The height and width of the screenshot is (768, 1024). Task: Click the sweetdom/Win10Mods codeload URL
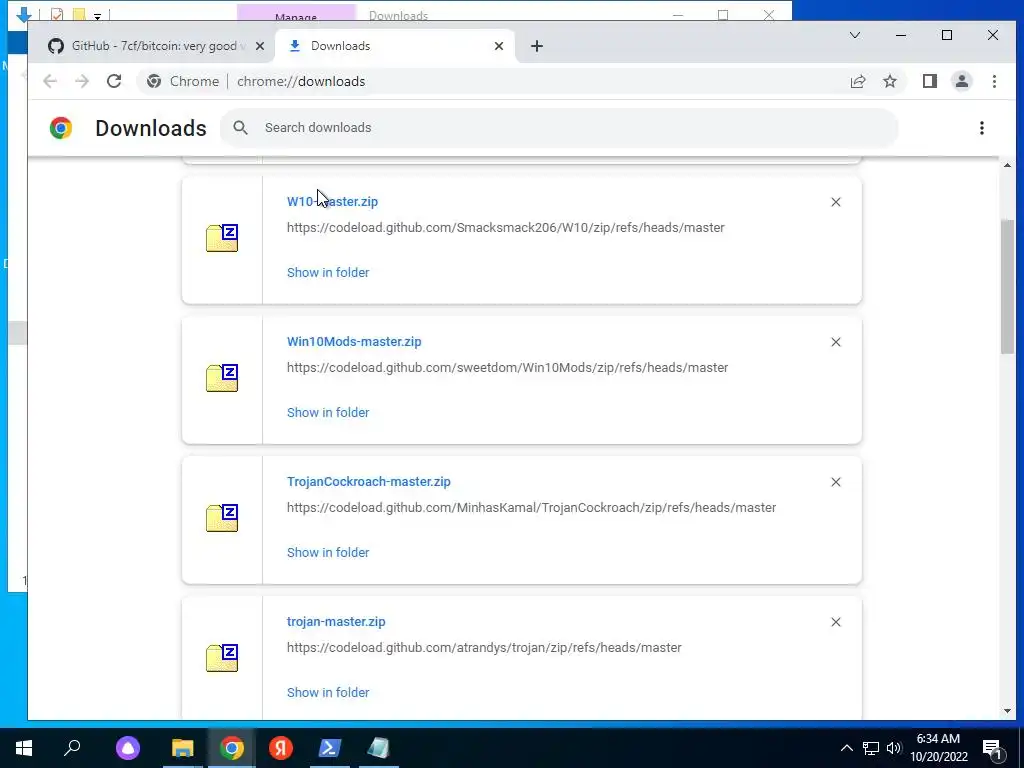tap(507, 368)
